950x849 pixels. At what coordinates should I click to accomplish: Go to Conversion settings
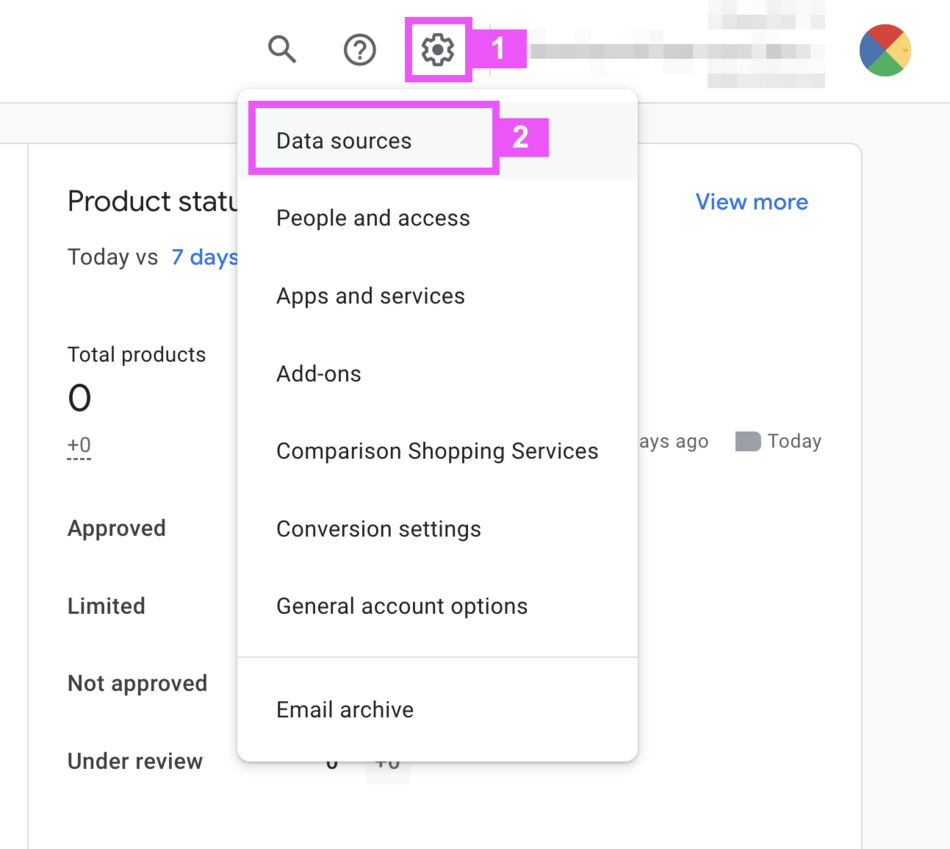point(378,529)
